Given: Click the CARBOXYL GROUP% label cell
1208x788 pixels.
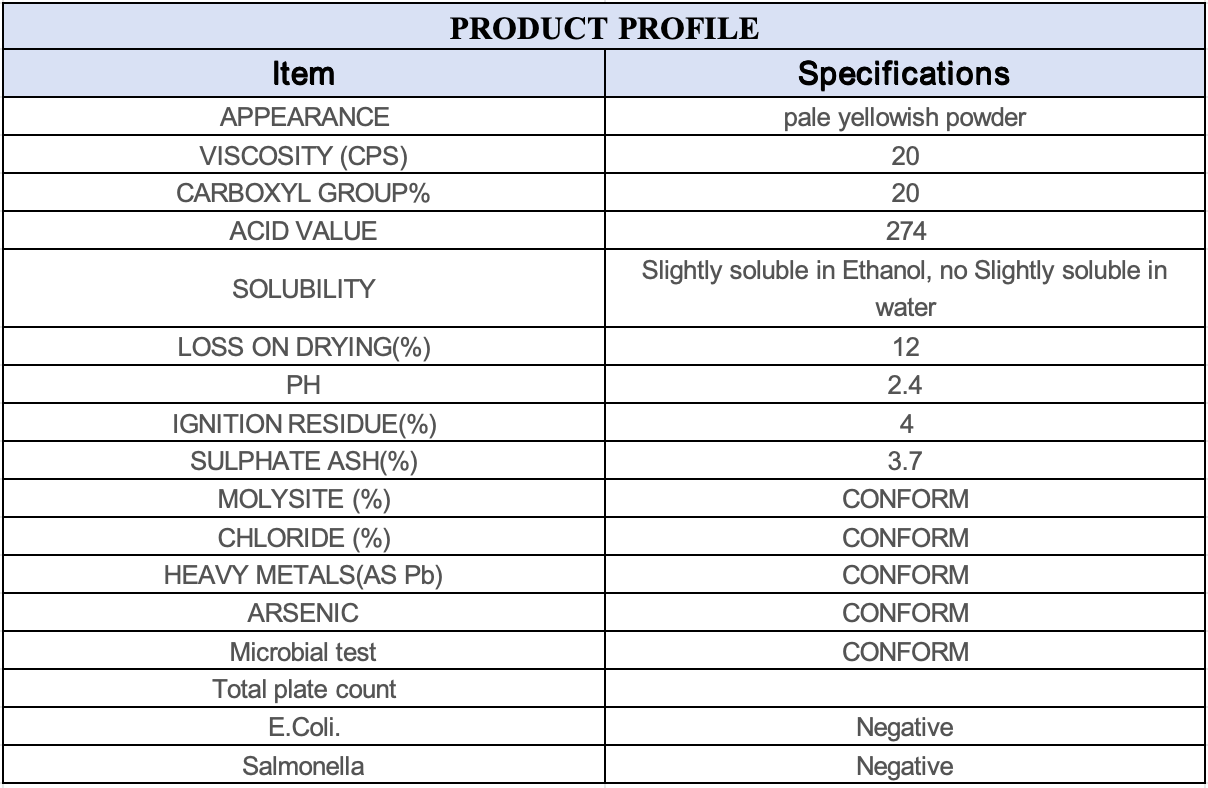Looking at the screenshot, I should pyautogui.click(x=306, y=193).
